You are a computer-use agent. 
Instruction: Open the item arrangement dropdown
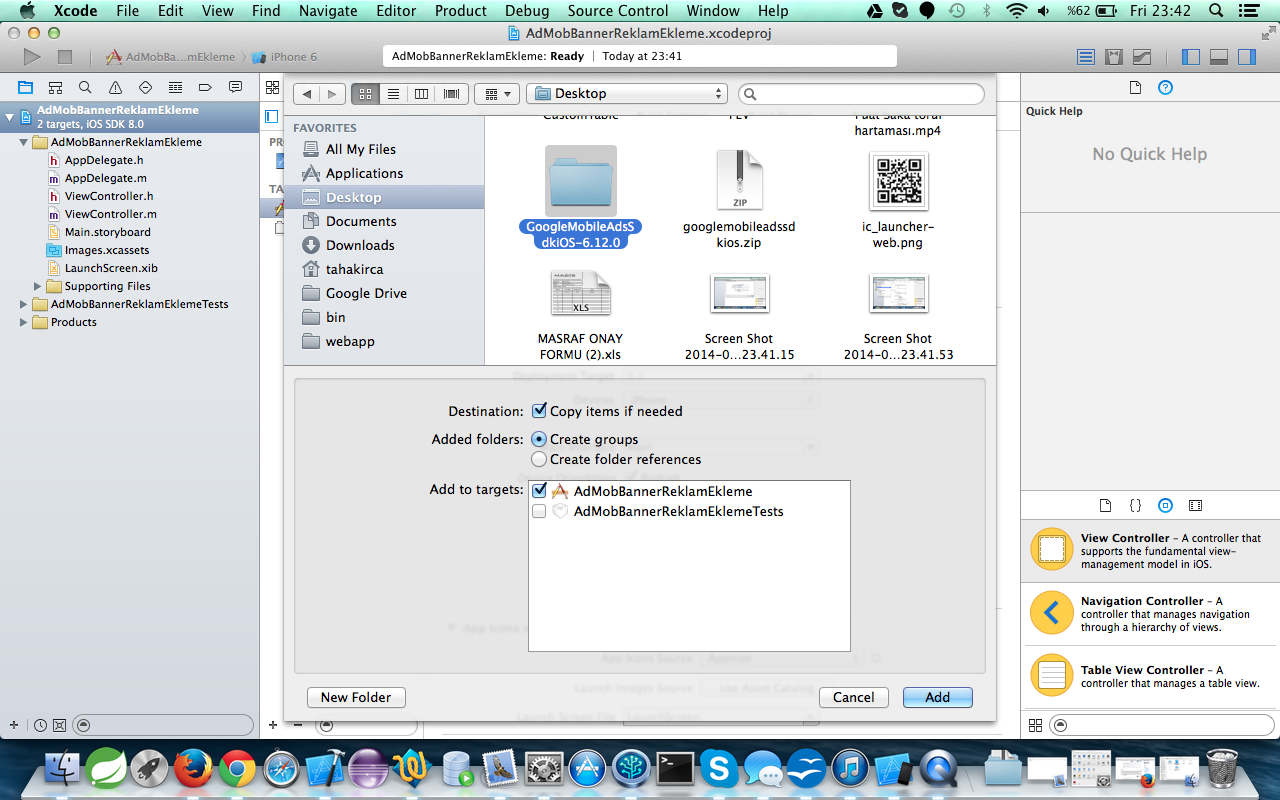tap(495, 94)
